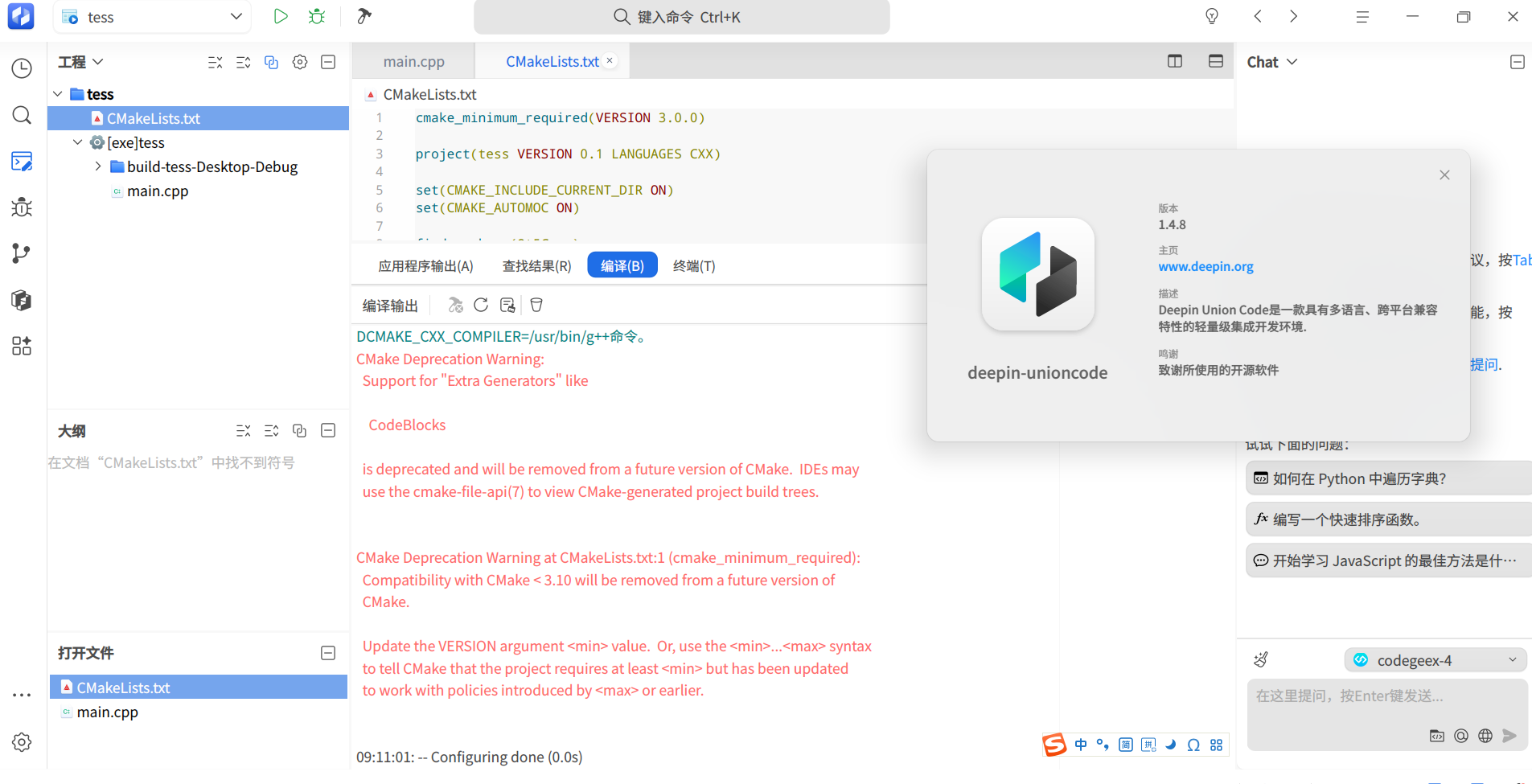Click the 键入命令 Ctrl+K command search box

point(681,17)
